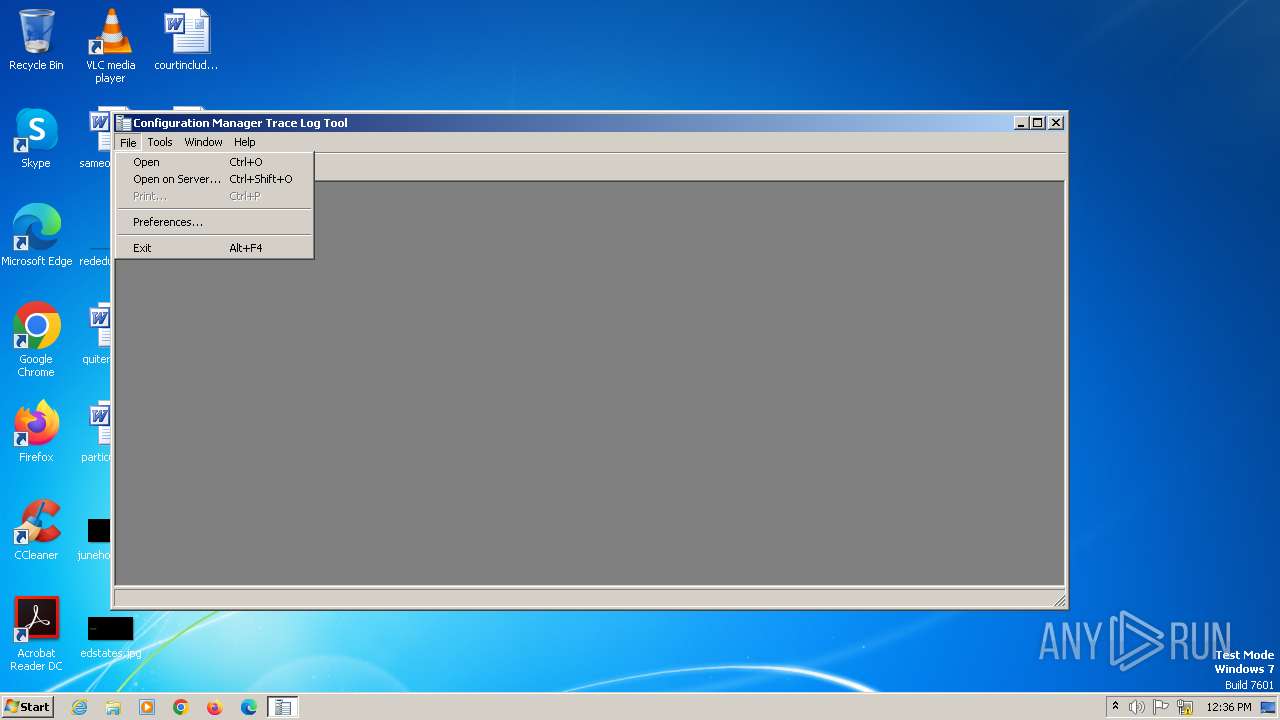Image resolution: width=1280 pixels, height=720 pixels.
Task: Choose Open from the File menu
Action: (214, 162)
